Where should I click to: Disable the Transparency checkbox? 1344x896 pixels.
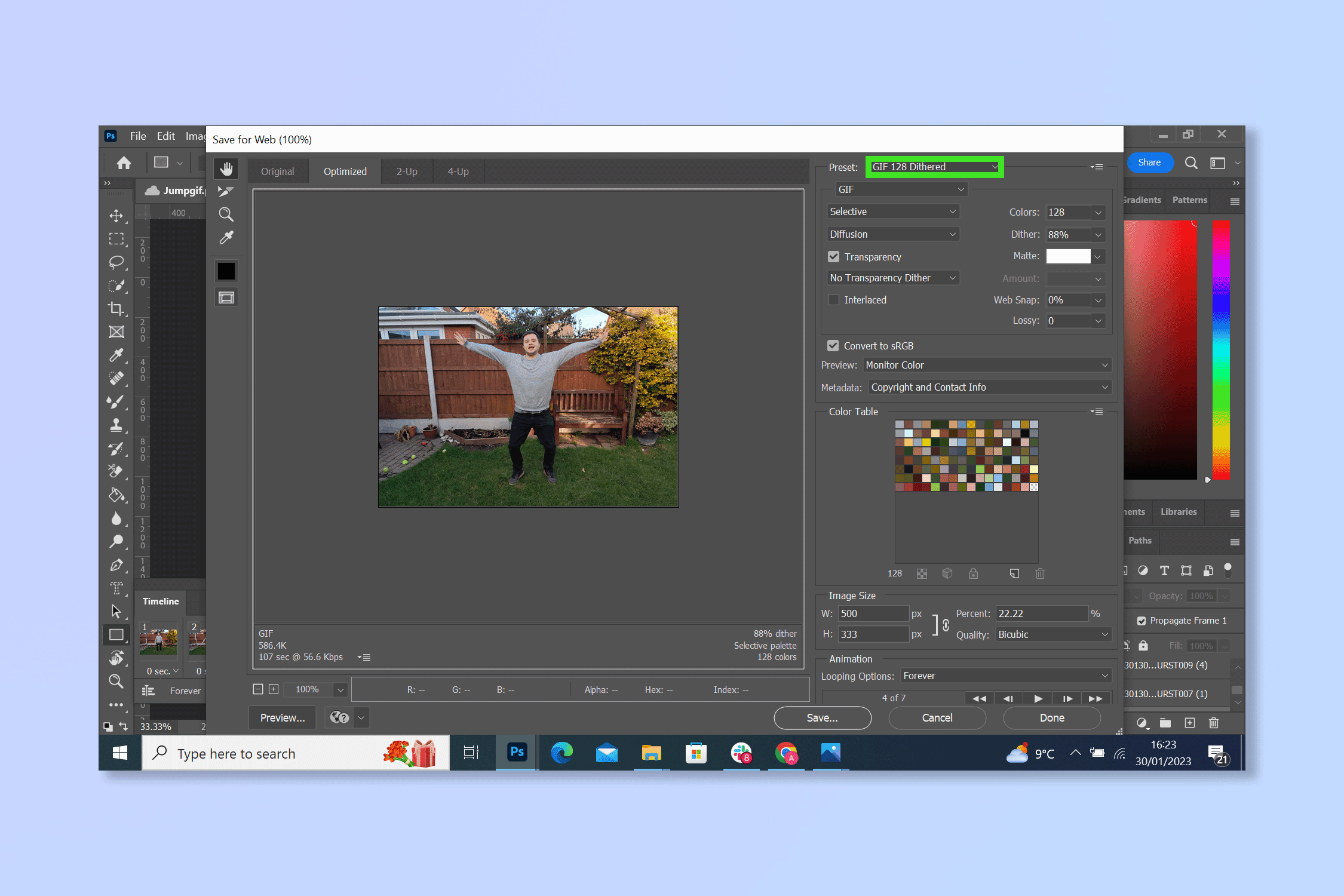click(834, 256)
